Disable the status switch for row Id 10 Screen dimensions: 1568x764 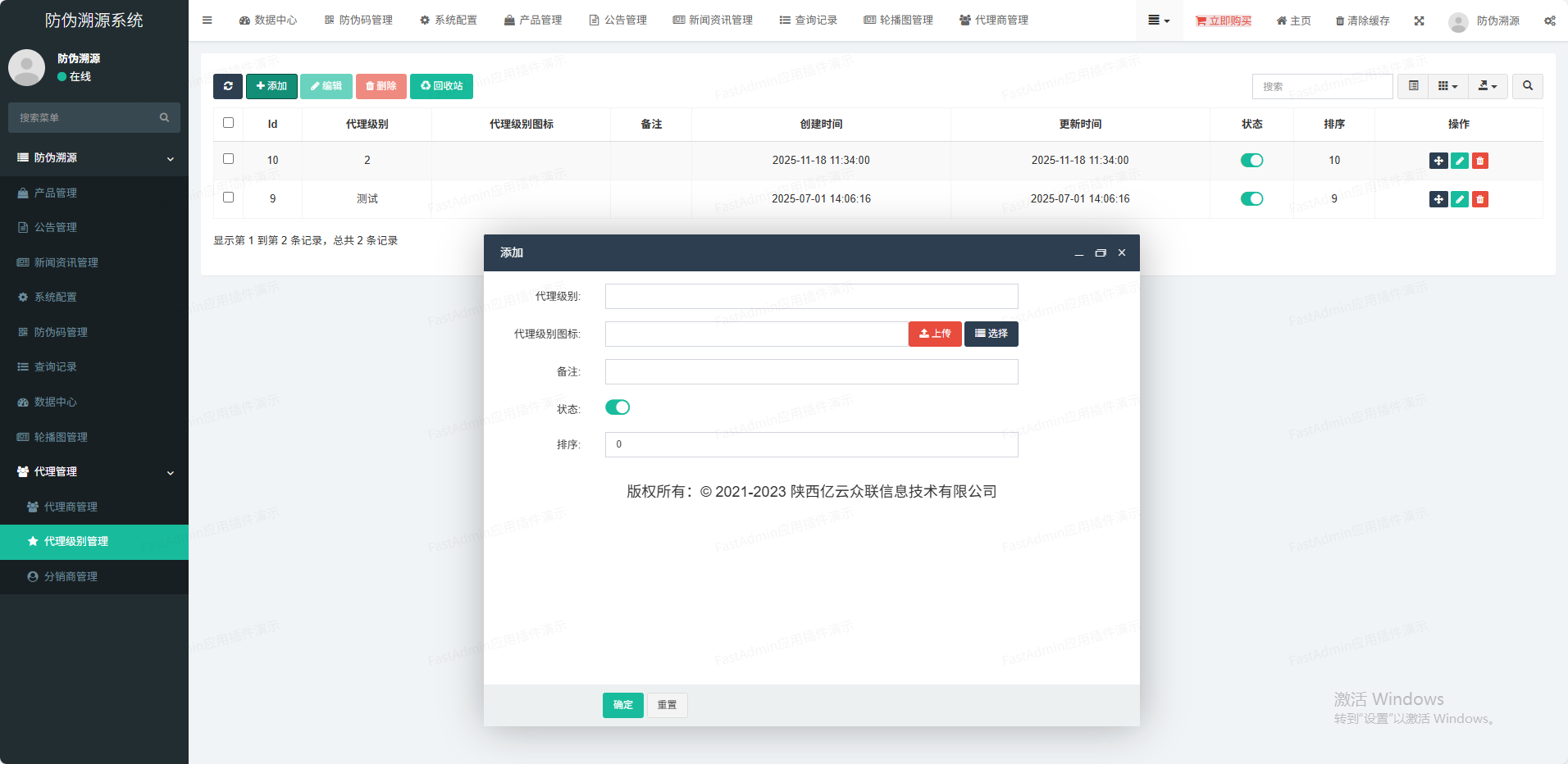pos(1251,161)
